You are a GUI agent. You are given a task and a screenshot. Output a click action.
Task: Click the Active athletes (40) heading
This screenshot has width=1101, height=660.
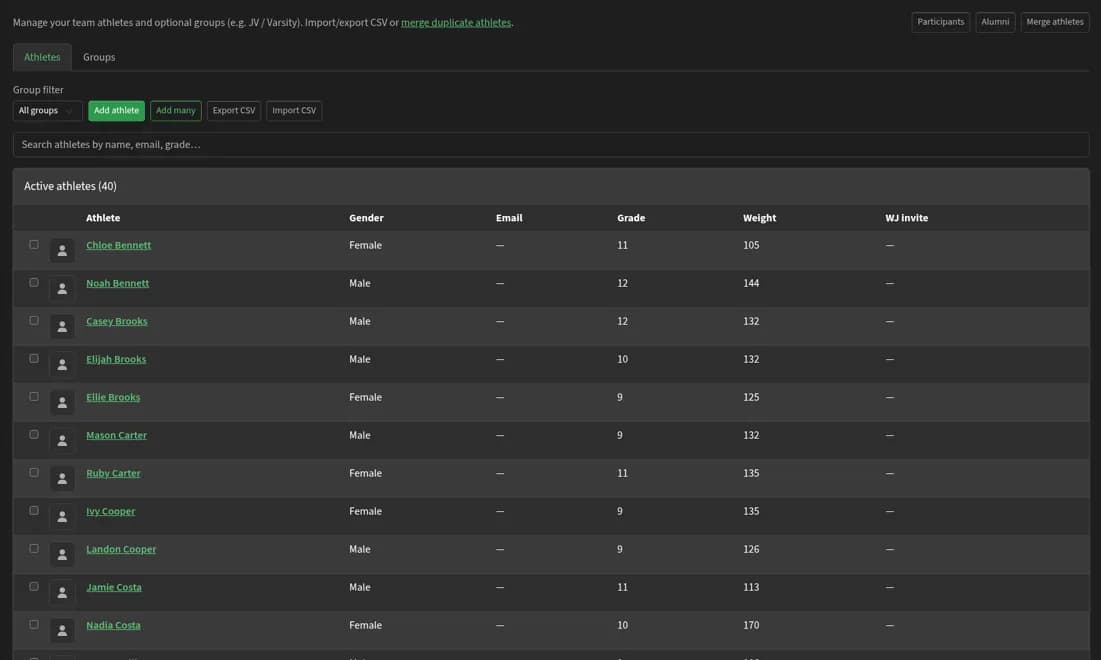coord(70,186)
